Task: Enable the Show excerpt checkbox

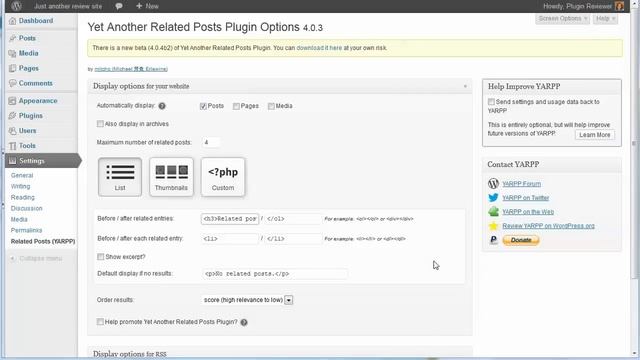Action: click(x=100, y=257)
